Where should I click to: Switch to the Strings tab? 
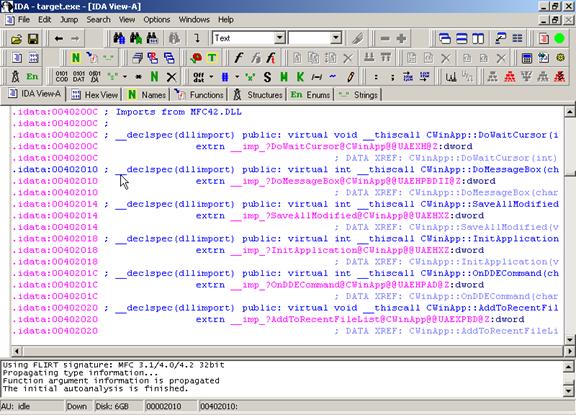(x=358, y=95)
